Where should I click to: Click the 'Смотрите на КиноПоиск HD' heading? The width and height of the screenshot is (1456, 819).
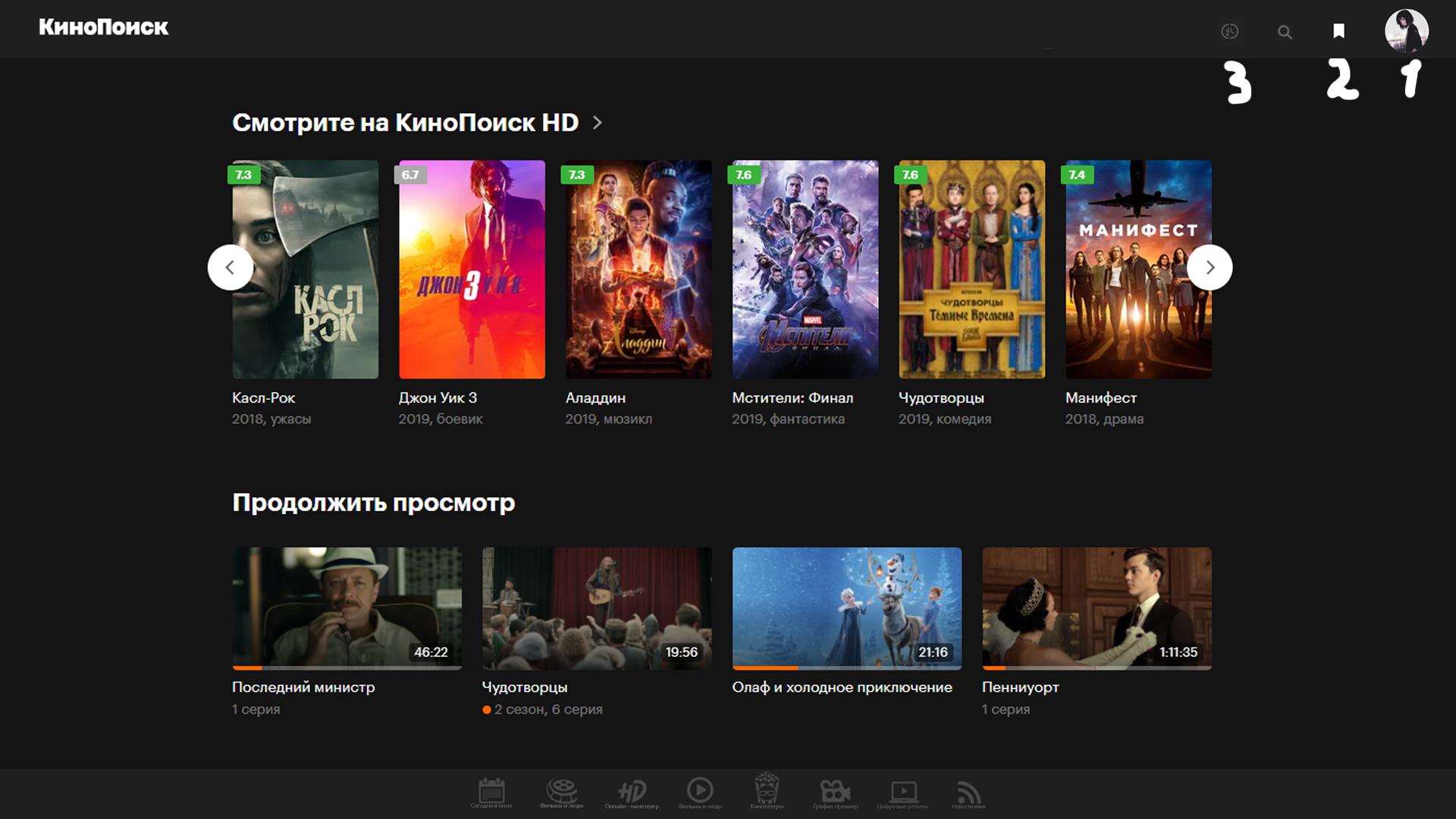point(406,122)
